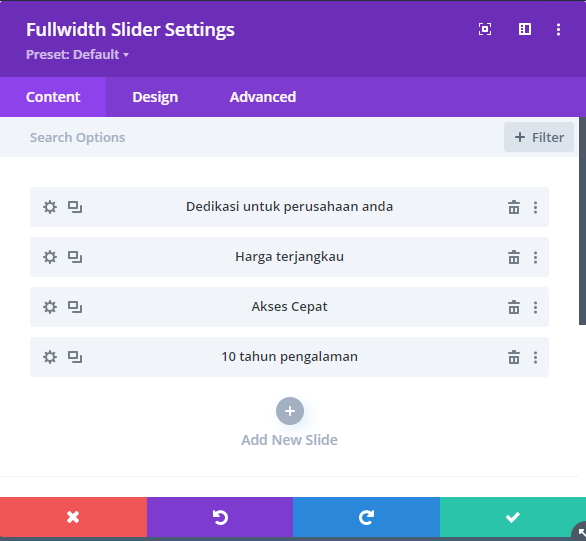Click the settings panel vertical scrollbar
Image resolution: width=586 pixels, height=541 pixels.
[582, 221]
